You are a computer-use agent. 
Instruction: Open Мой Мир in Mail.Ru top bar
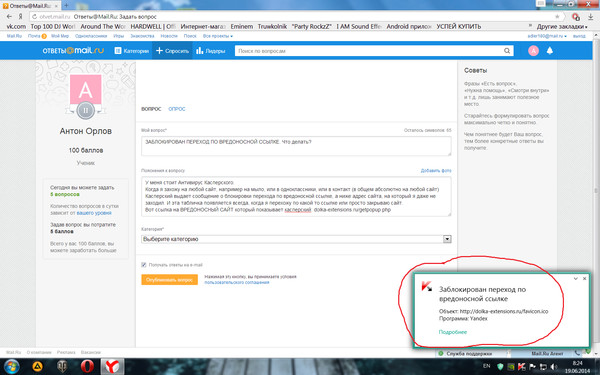[x=60, y=36]
